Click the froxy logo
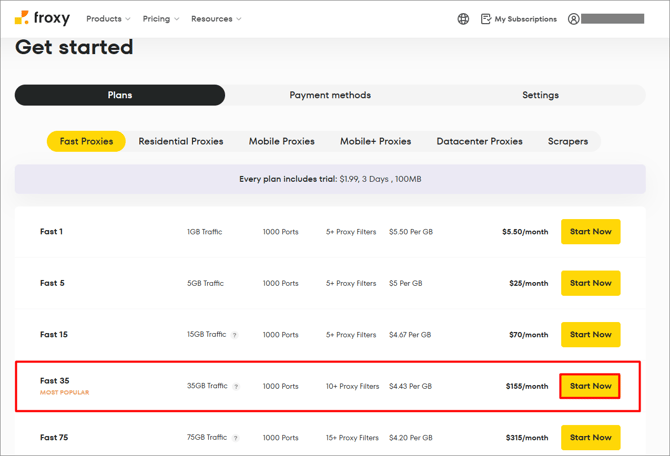670x456 pixels. pos(42,18)
